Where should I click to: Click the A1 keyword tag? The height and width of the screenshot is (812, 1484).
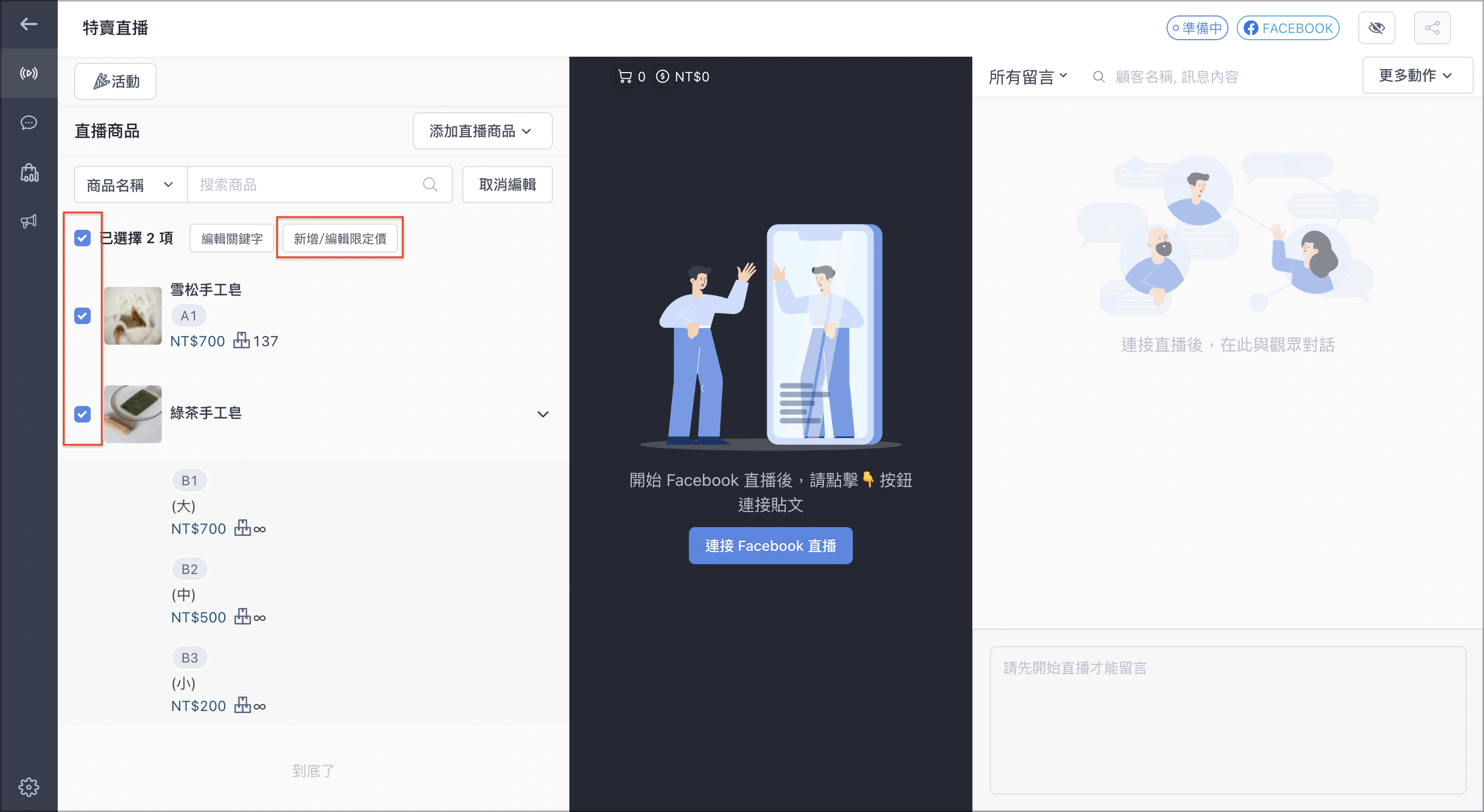coord(189,316)
